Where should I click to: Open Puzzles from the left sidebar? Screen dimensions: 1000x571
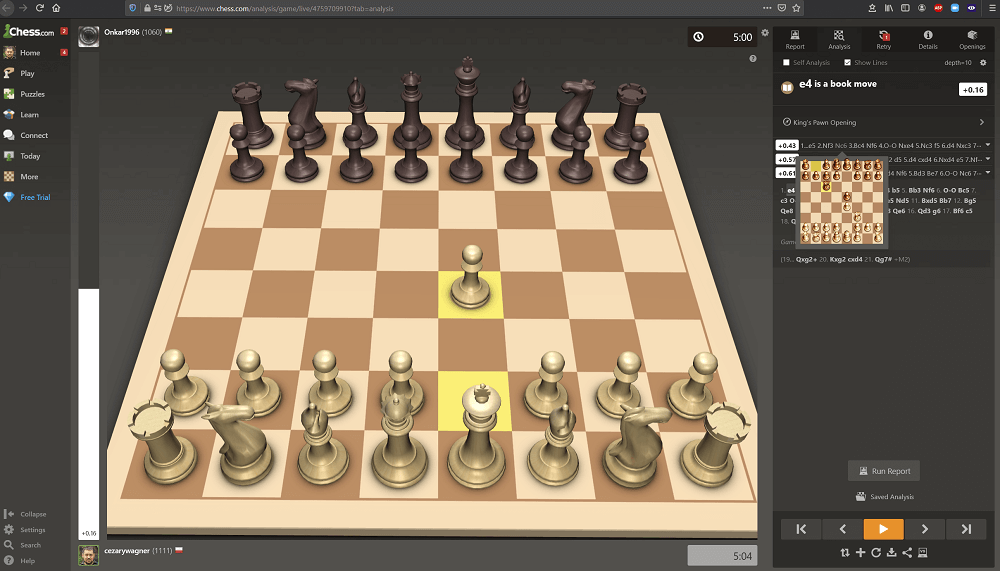(32, 94)
